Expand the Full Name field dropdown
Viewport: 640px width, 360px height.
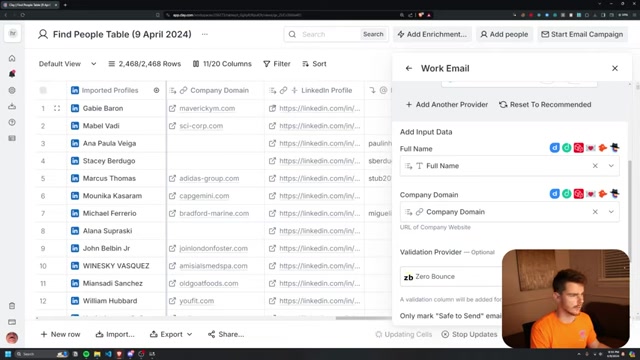(611, 166)
